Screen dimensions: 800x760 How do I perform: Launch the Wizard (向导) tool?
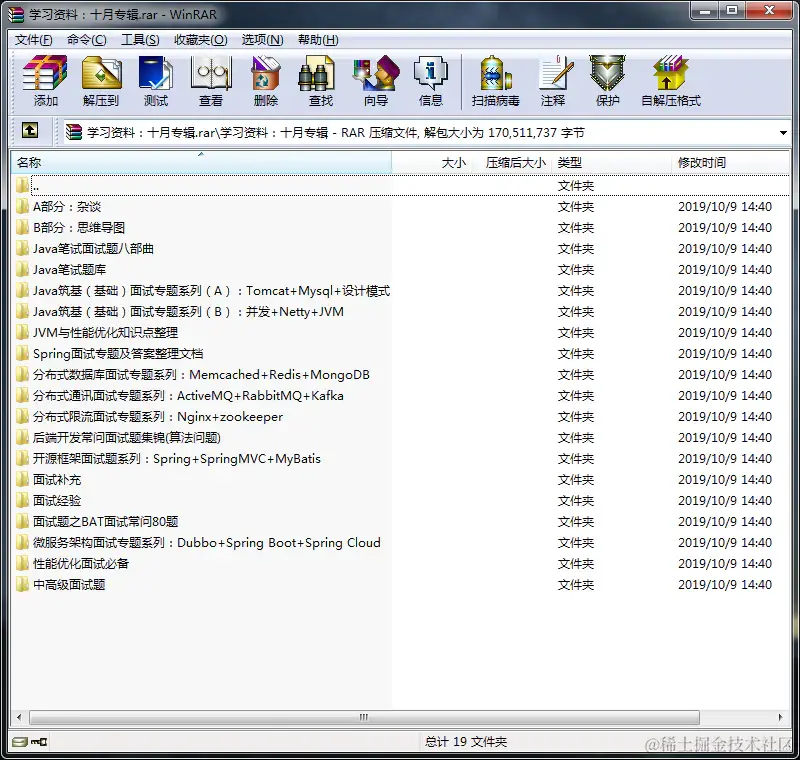376,81
